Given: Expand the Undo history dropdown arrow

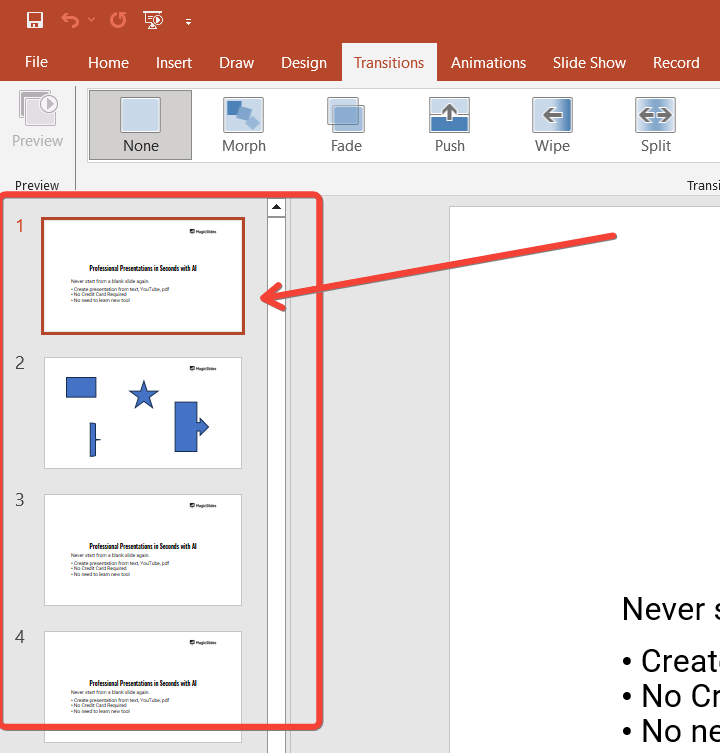Looking at the screenshot, I should 92,20.
